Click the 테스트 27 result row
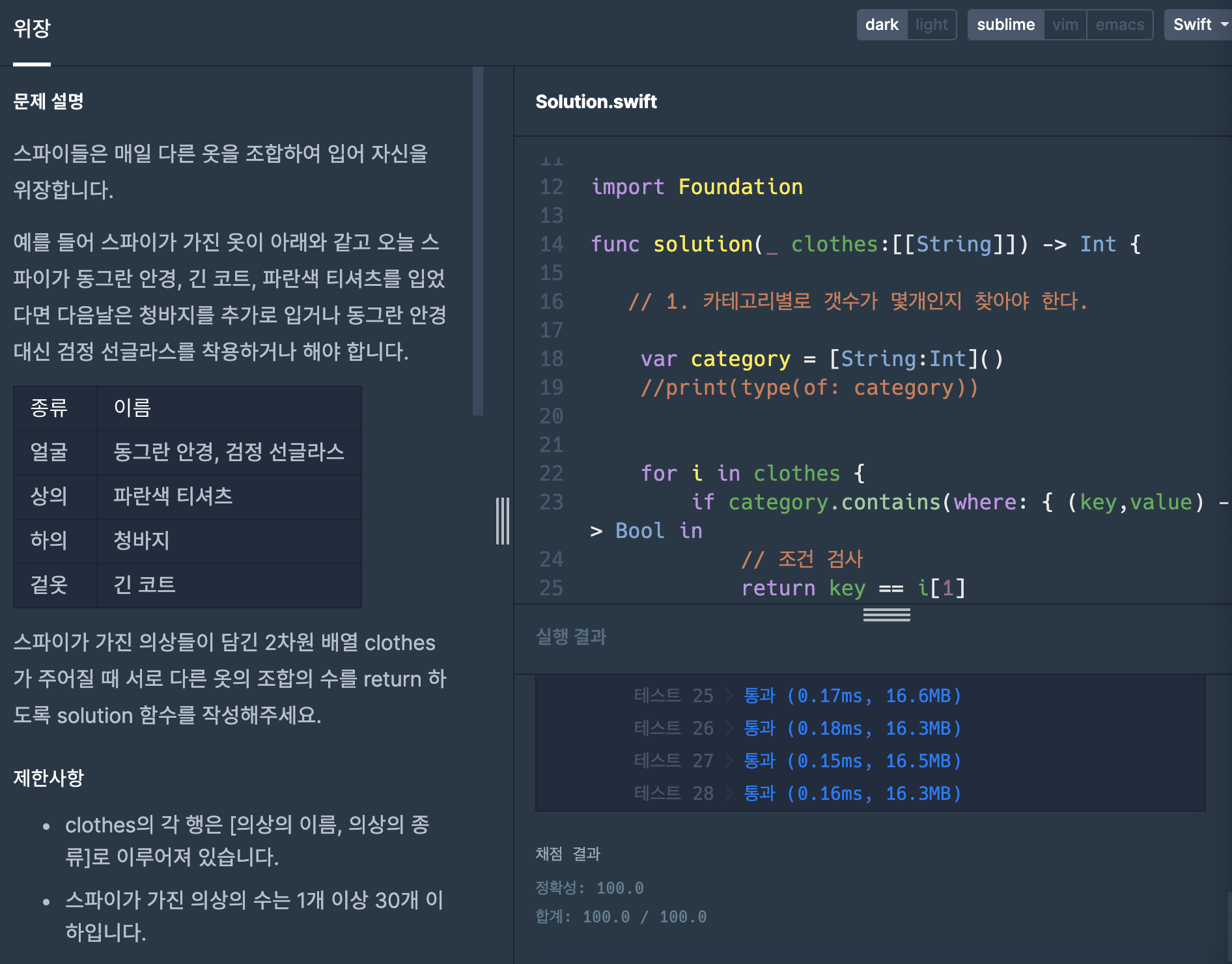The width and height of the screenshot is (1232, 964). click(x=798, y=761)
